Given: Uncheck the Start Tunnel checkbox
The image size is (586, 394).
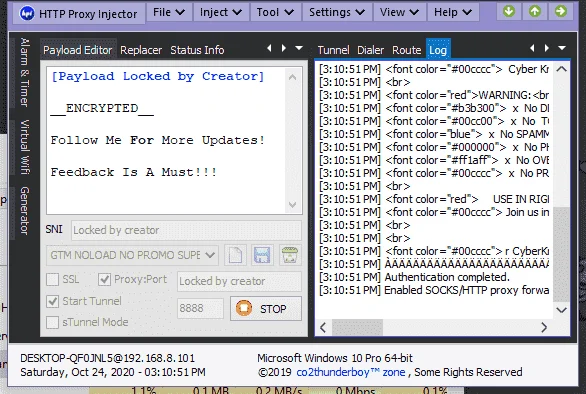Looking at the screenshot, I should click(x=52, y=301).
